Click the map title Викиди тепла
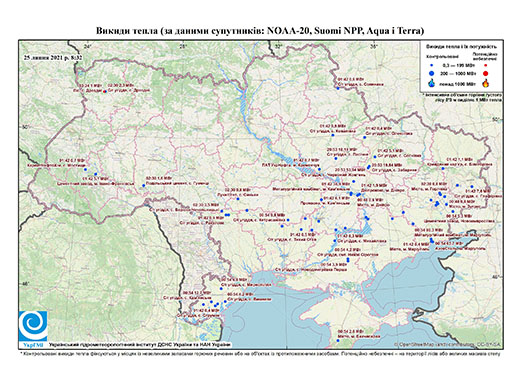Viewport: 520px width, 368px height. (260, 31)
